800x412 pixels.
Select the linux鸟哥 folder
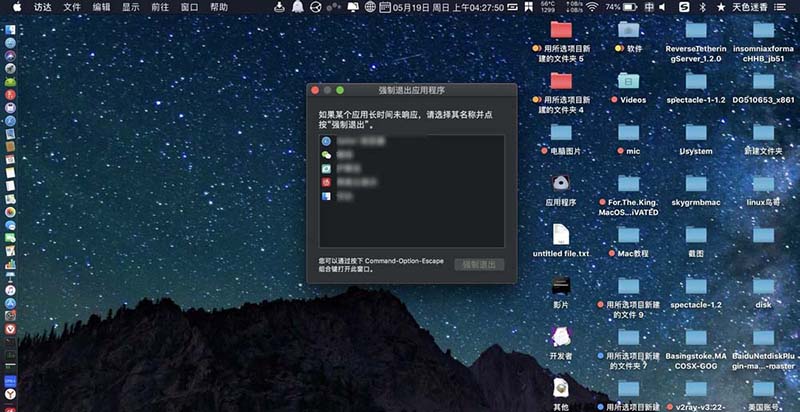763,183
